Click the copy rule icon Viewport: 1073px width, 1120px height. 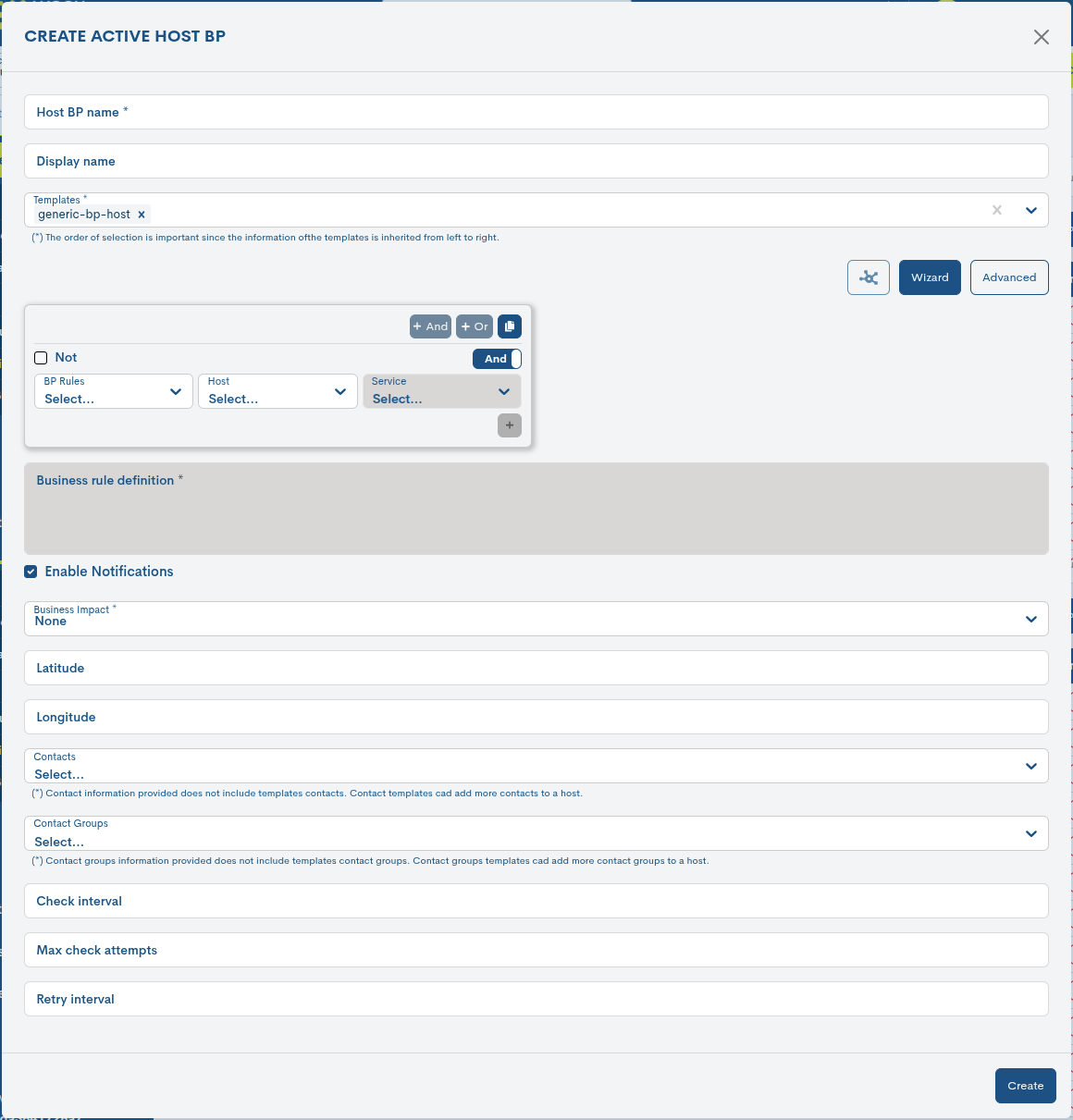[510, 326]
